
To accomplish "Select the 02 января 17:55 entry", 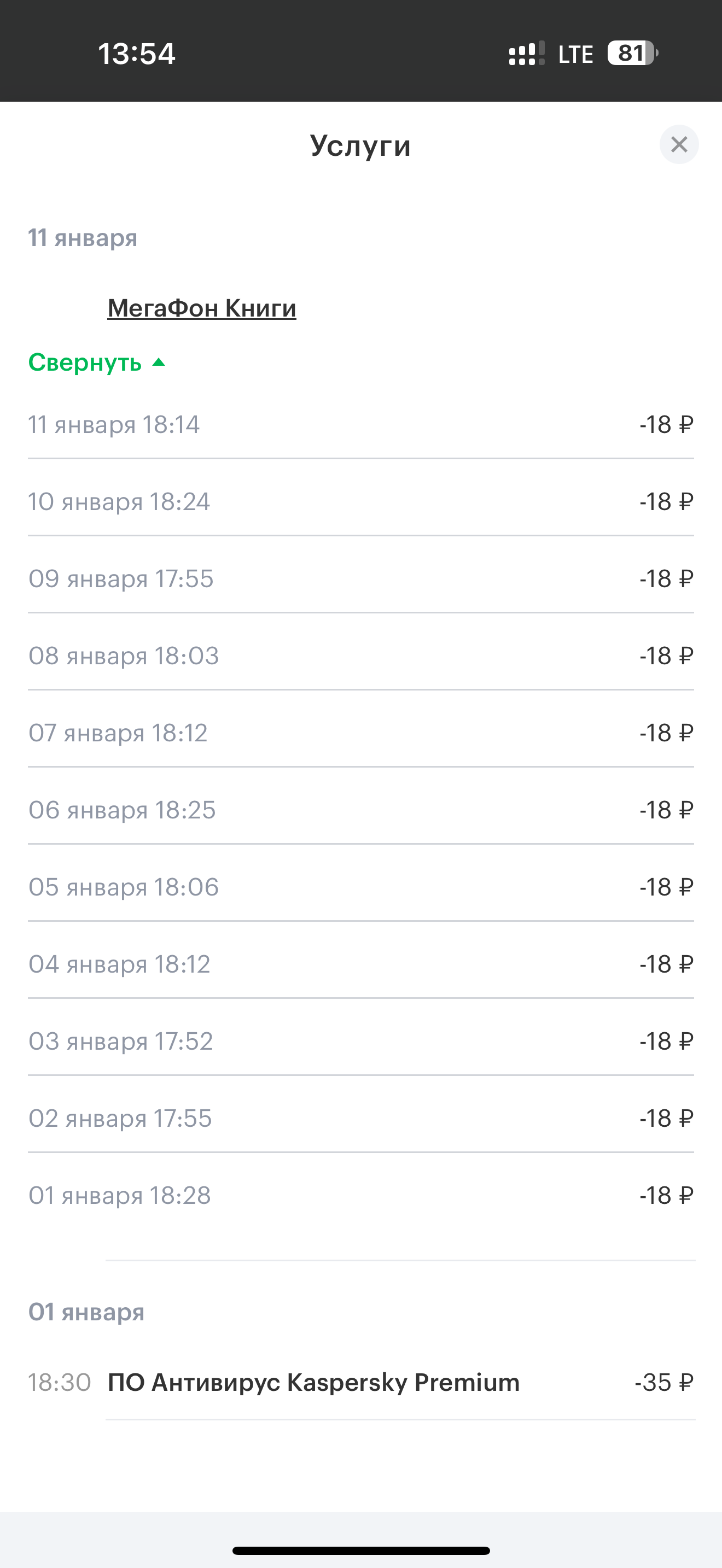I will (x=361, y=1118).
